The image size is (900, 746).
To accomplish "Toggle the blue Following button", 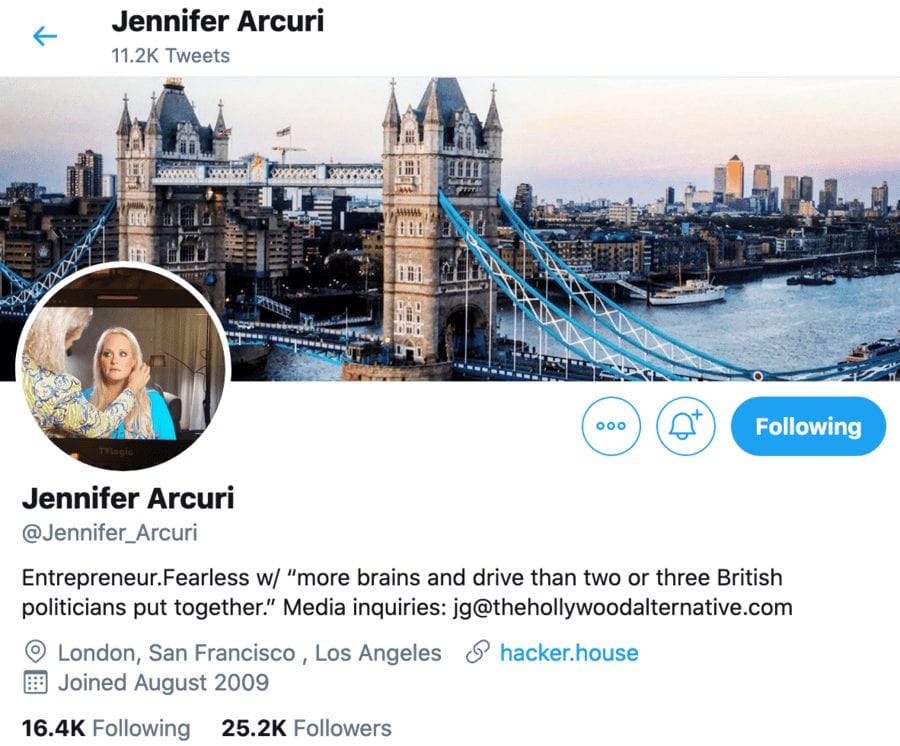I will (808, 426).
